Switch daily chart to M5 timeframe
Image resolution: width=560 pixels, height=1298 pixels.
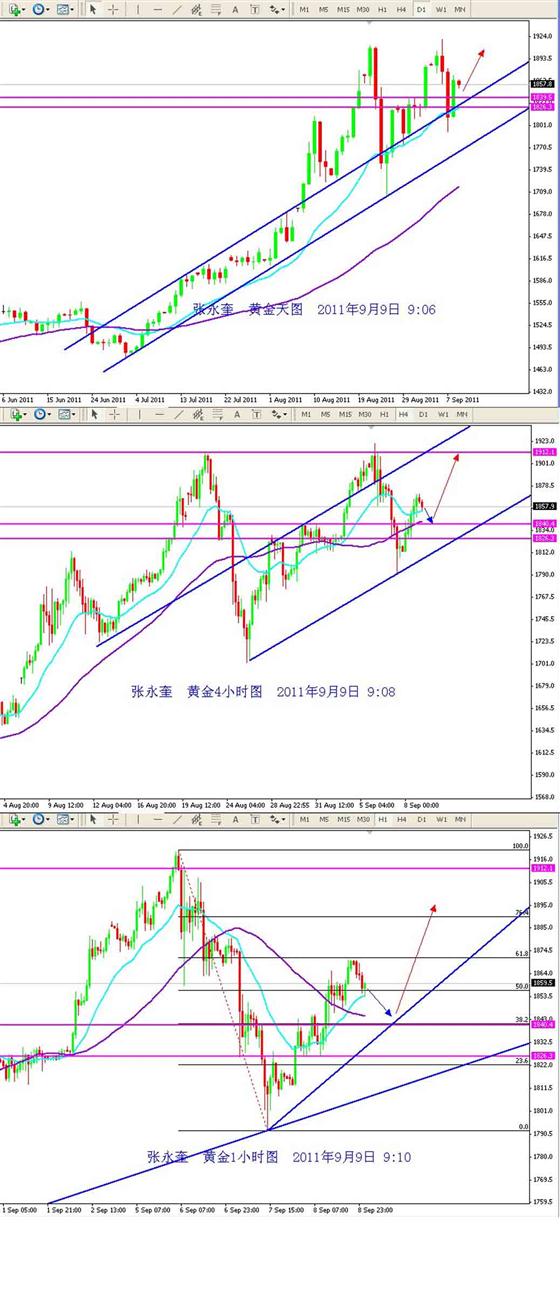(x=324, y=9)
